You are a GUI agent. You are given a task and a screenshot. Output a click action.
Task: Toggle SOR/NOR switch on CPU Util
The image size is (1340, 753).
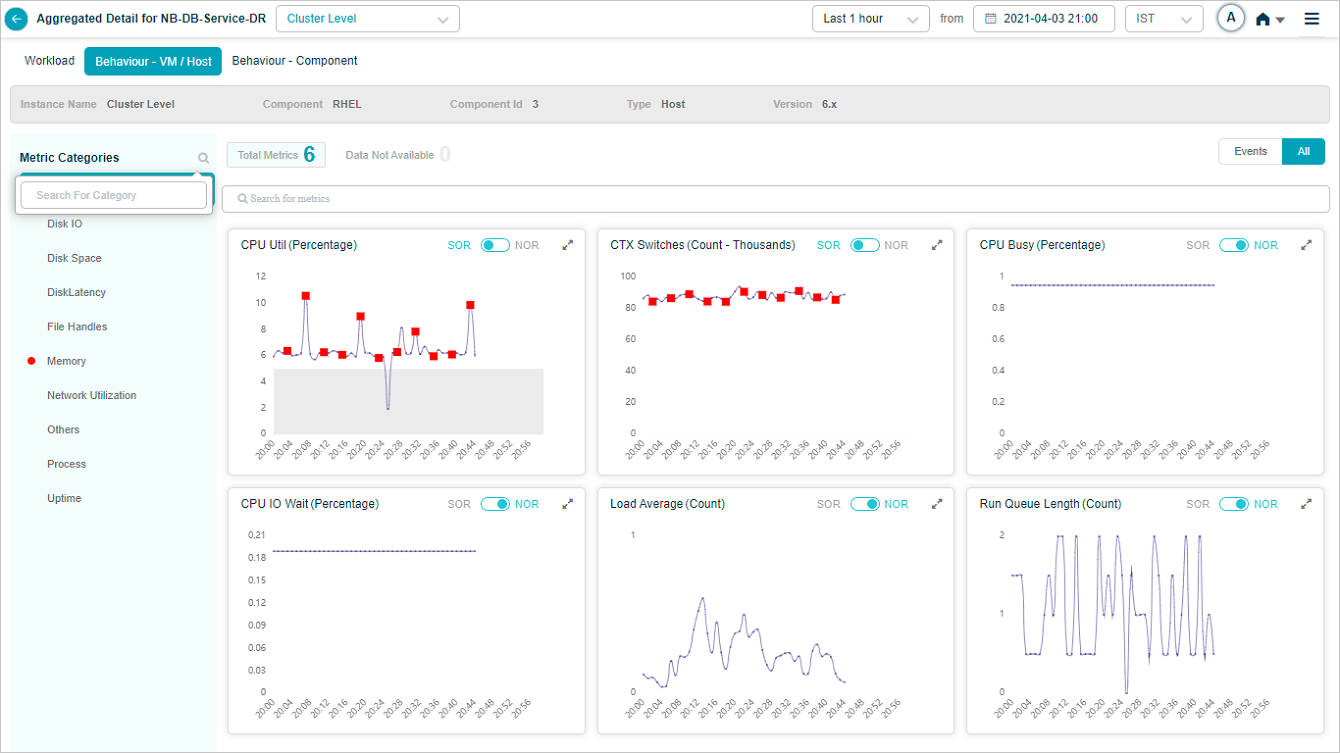[x=495, y=245]
